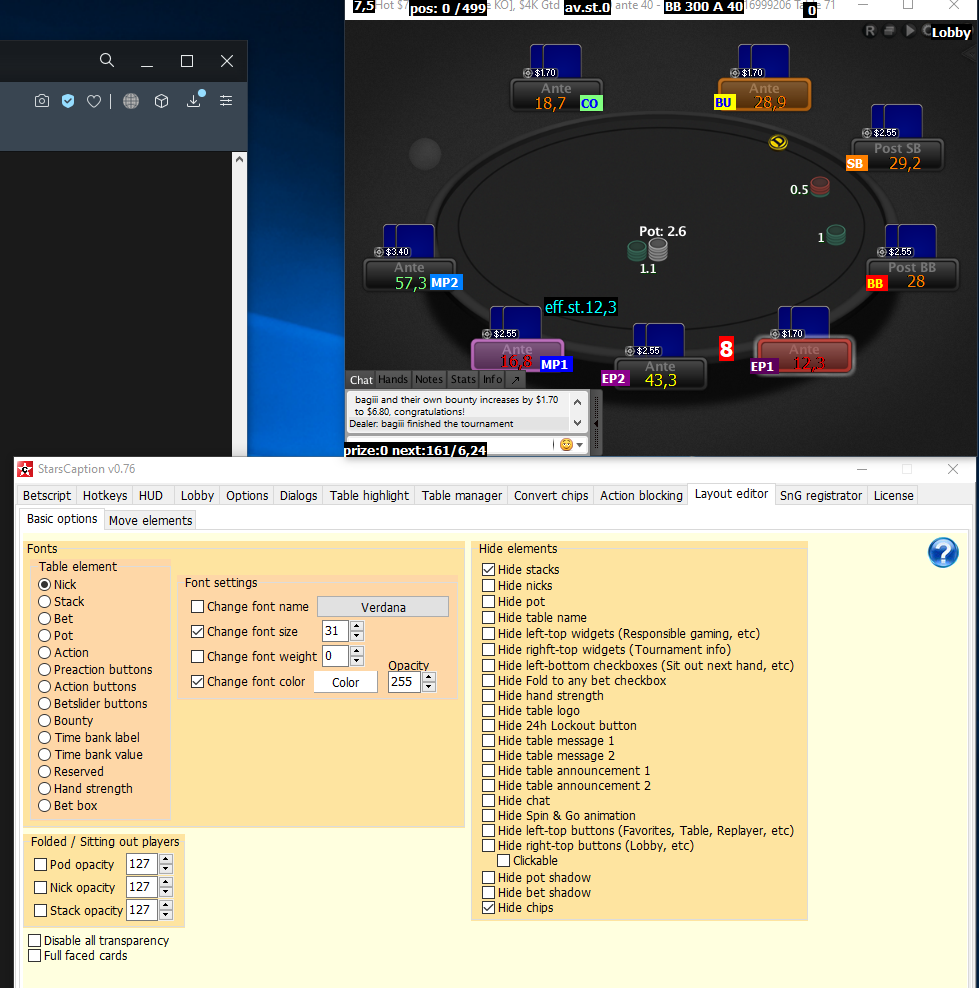The width and height of the screenshot is (979, 988).
Task: Click the chat scroll up arrow
Action: (x=577, y=401)
